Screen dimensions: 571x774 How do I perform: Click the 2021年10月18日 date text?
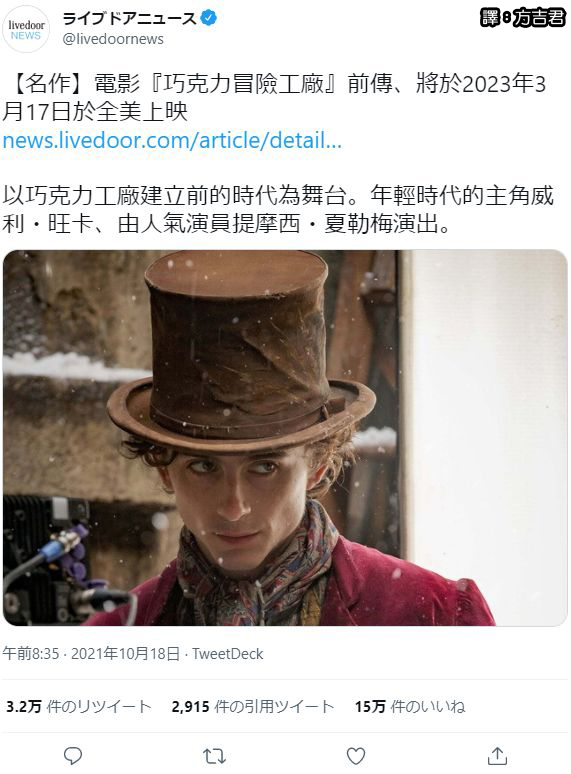coord(125,654)
